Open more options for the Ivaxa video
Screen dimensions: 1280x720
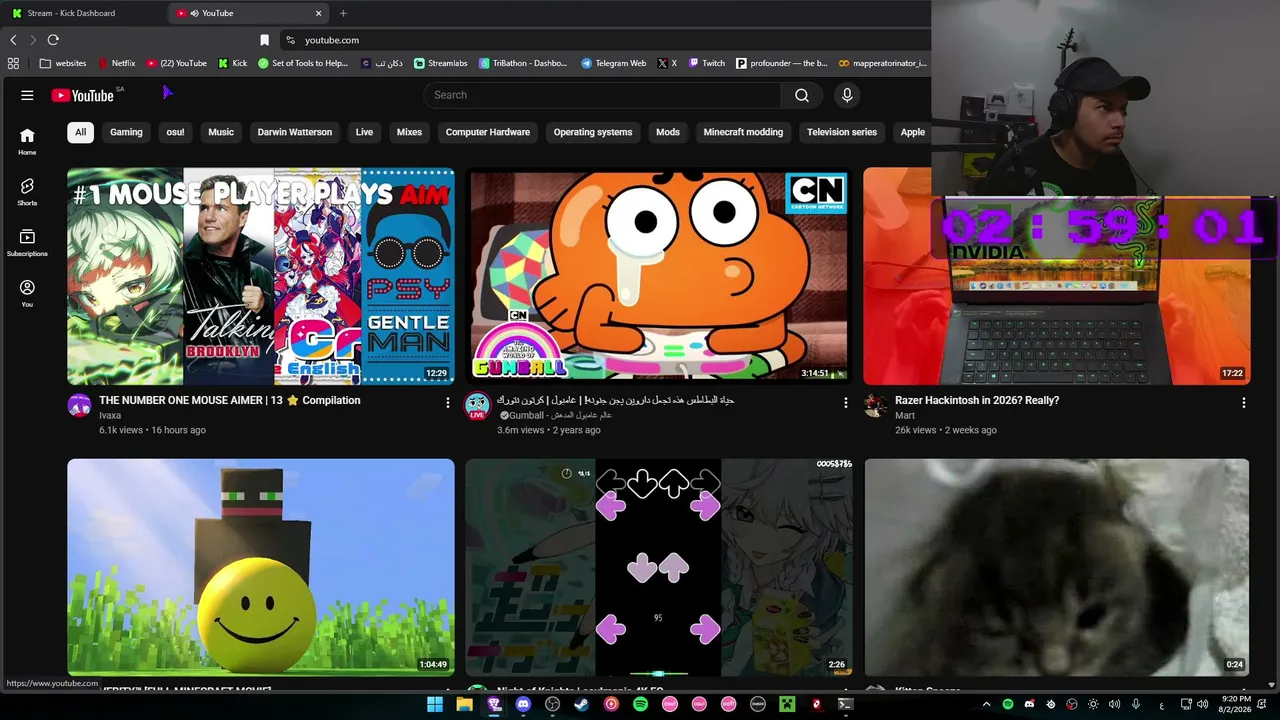pos(447,402)
